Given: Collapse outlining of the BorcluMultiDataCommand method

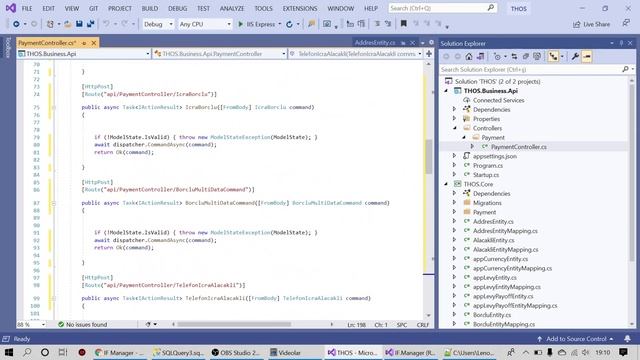Looking at the screenshot, I should 53,203.
